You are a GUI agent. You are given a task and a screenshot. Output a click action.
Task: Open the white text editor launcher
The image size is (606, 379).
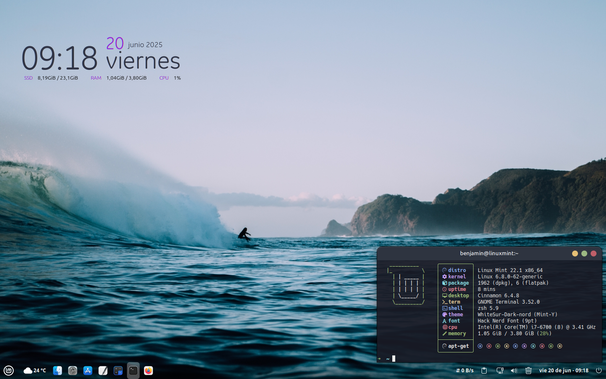[x=103, y=371]
